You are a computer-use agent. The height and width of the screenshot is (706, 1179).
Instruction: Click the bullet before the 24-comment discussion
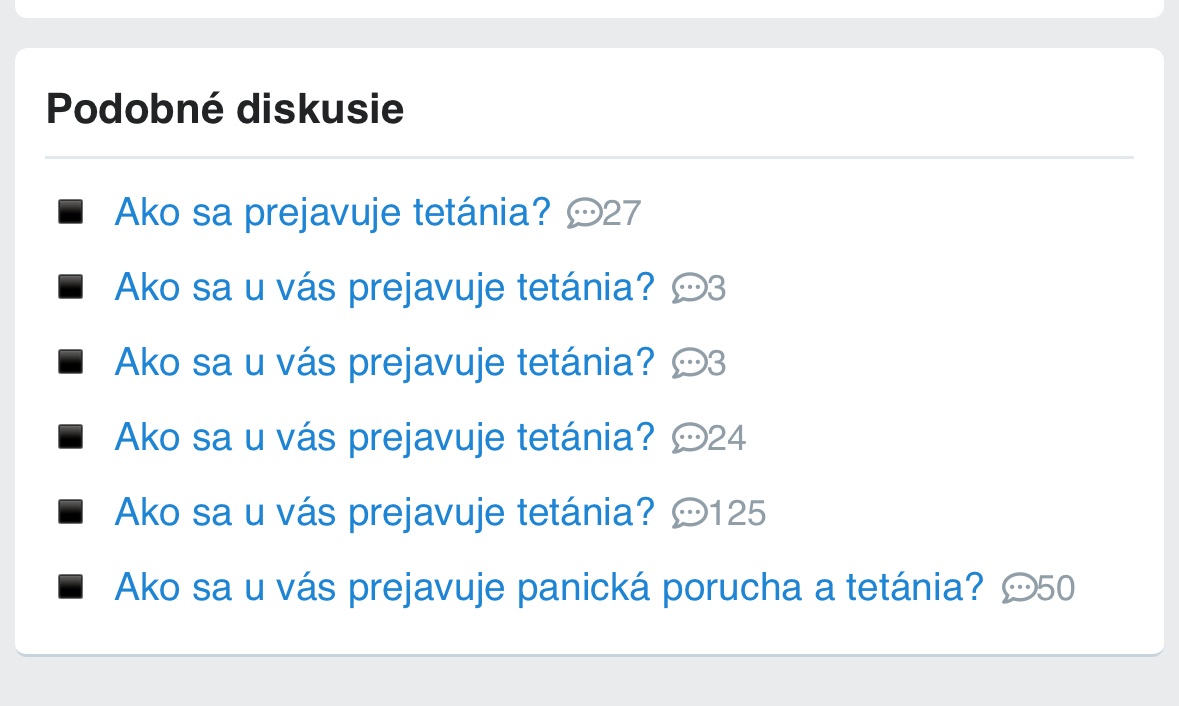click(70, 437)
